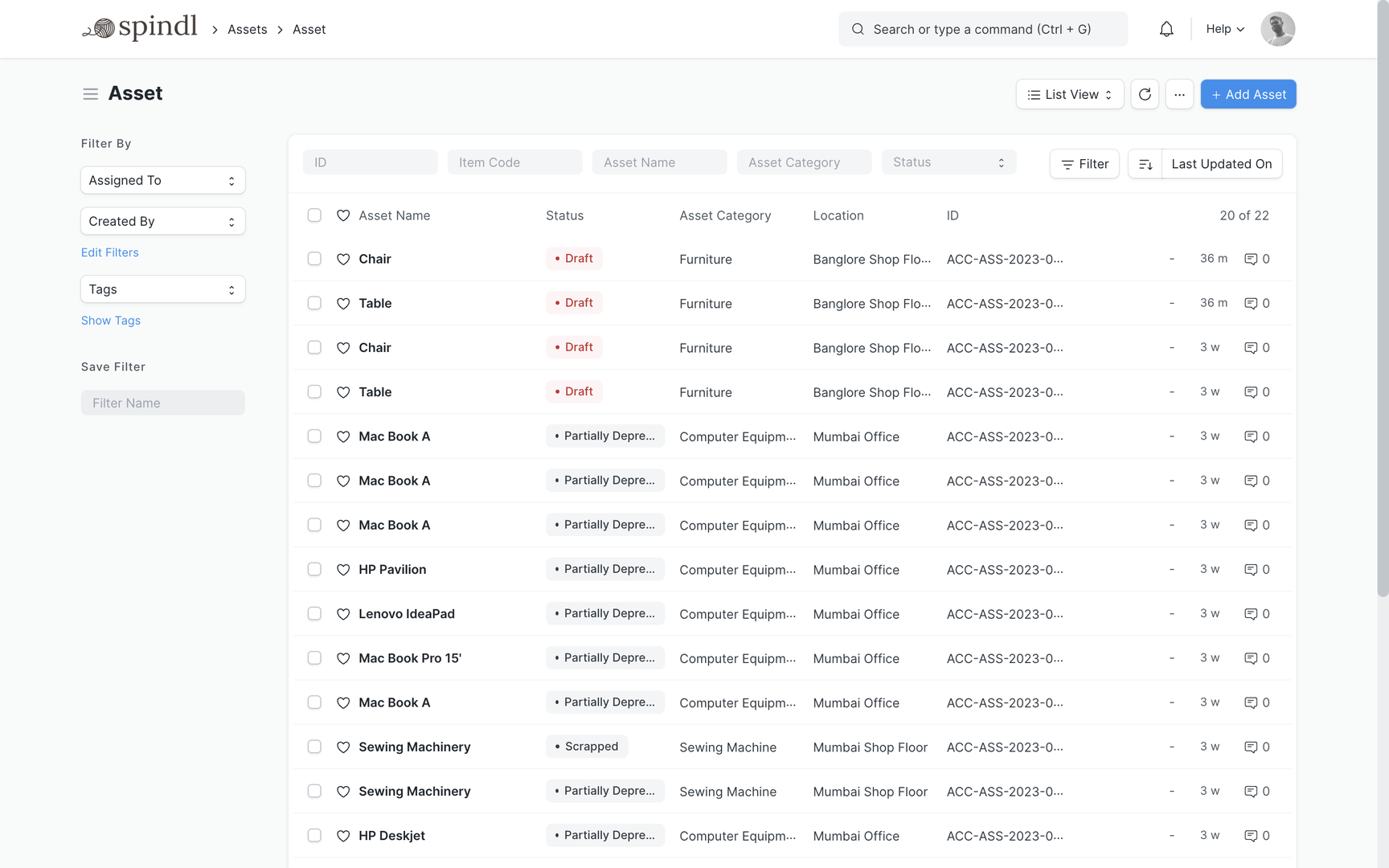Expand the List View selector

click(1070, 94)
